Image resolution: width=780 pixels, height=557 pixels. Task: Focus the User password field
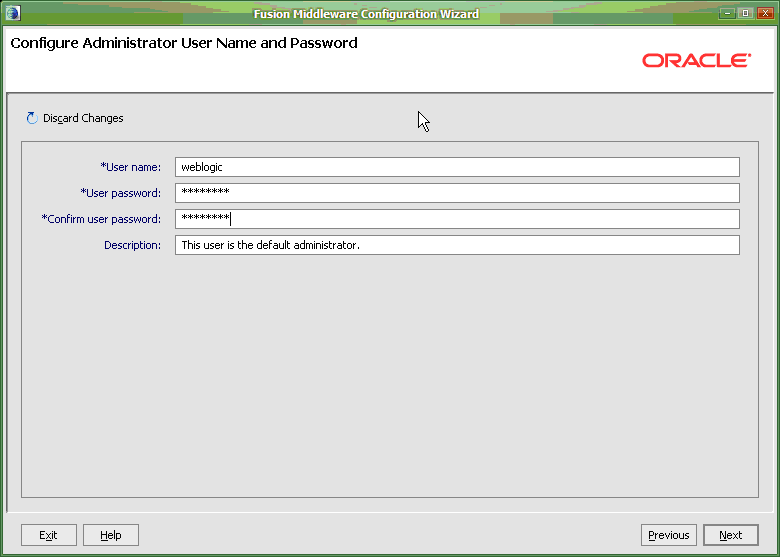457,193
